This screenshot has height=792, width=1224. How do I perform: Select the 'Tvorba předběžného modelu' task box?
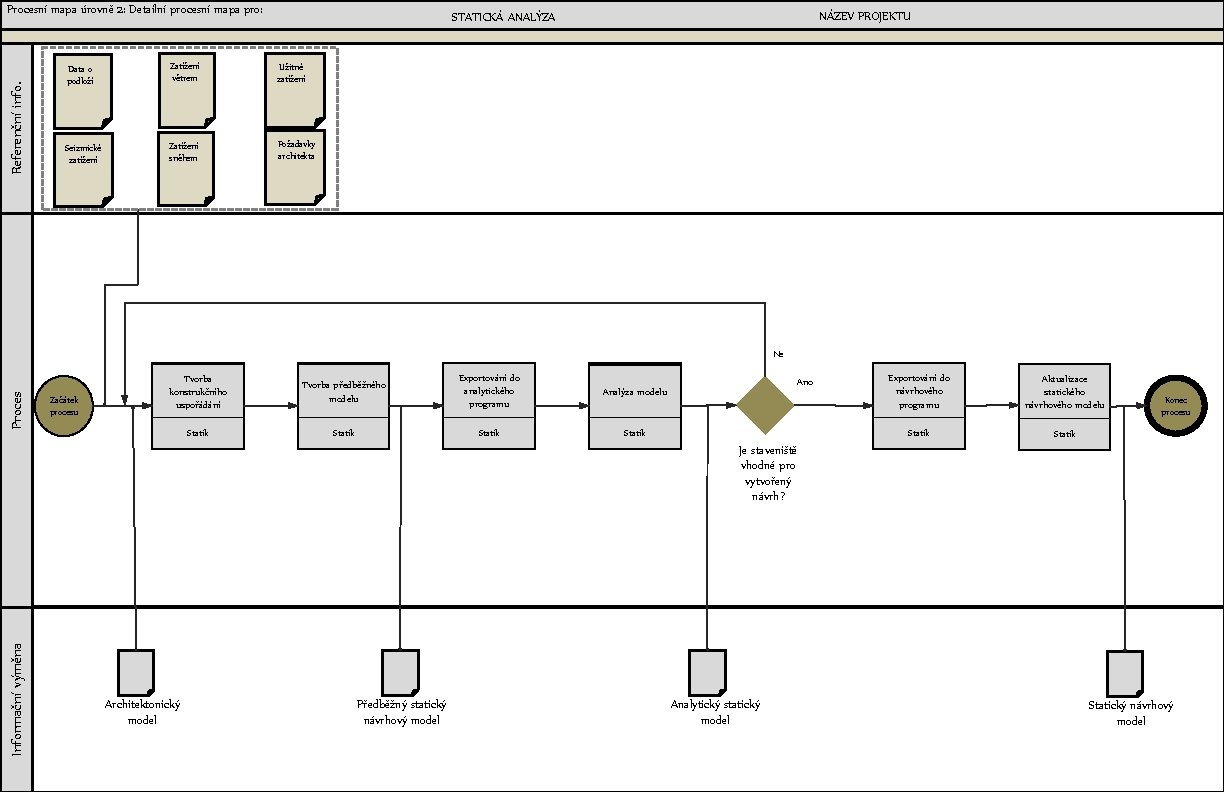click(x=344, y=406)
